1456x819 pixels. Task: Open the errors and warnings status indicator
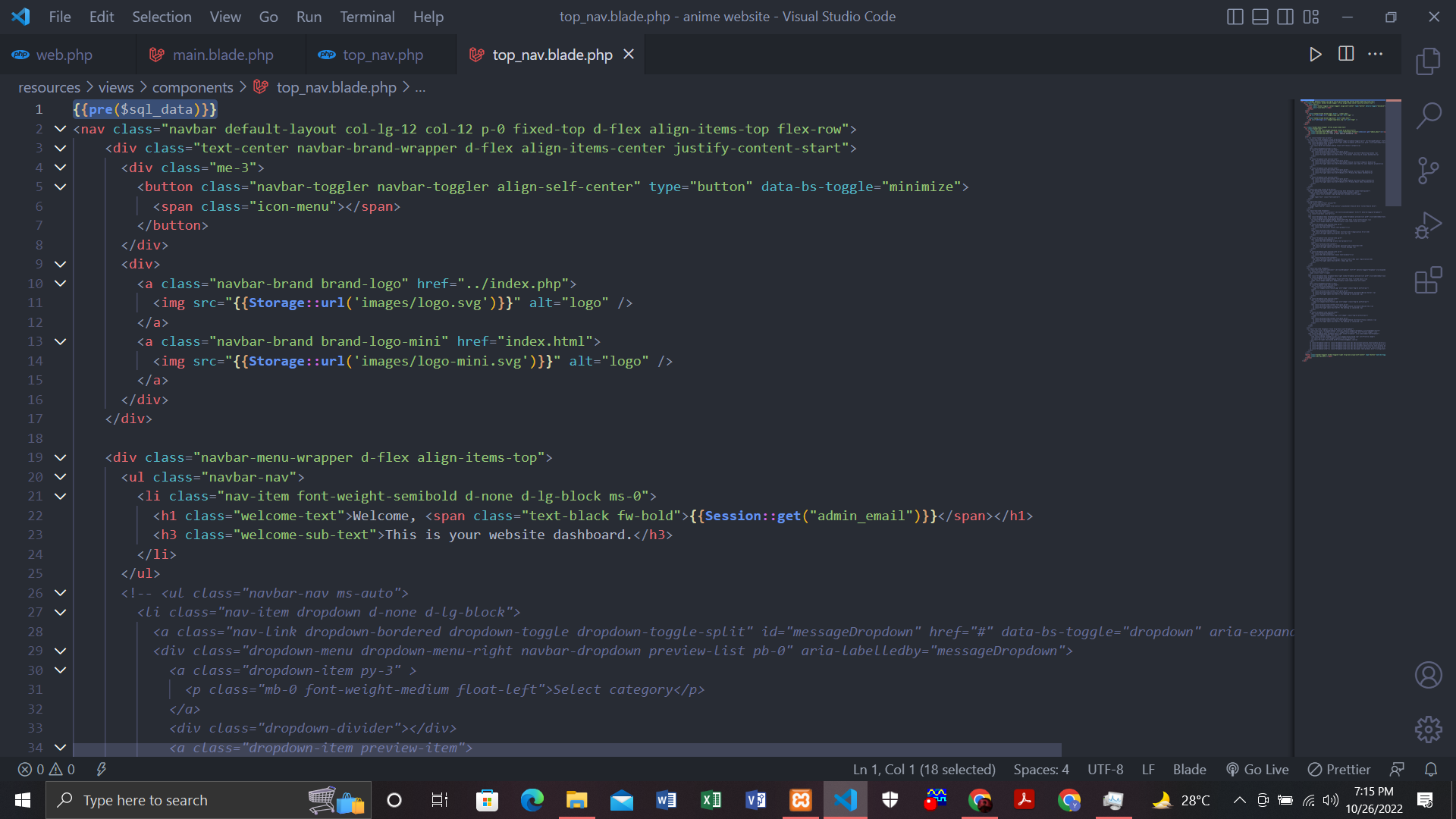click(46, 770)
